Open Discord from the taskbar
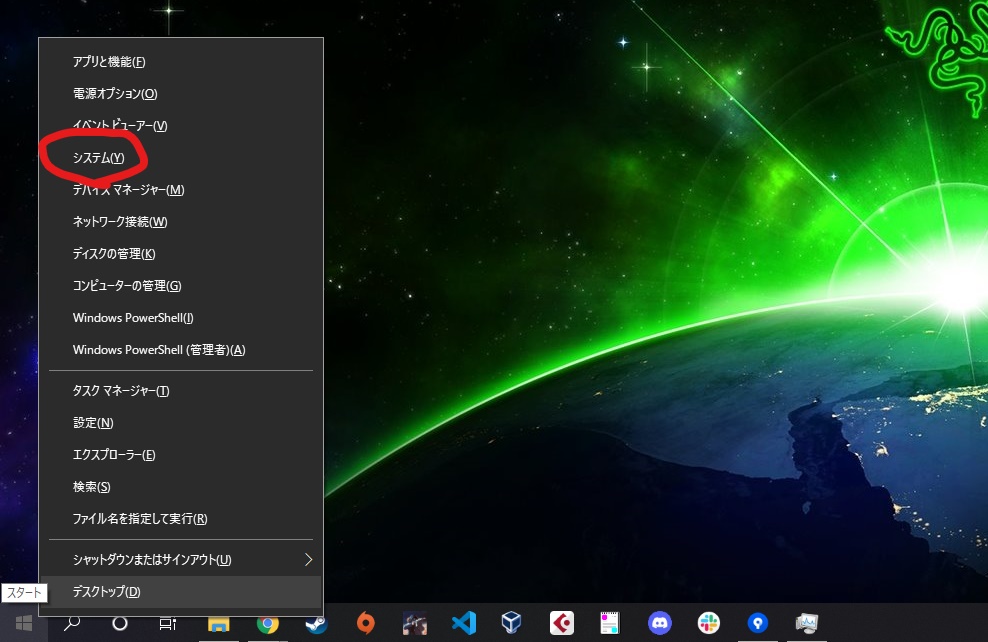 [x=660, y=623]
